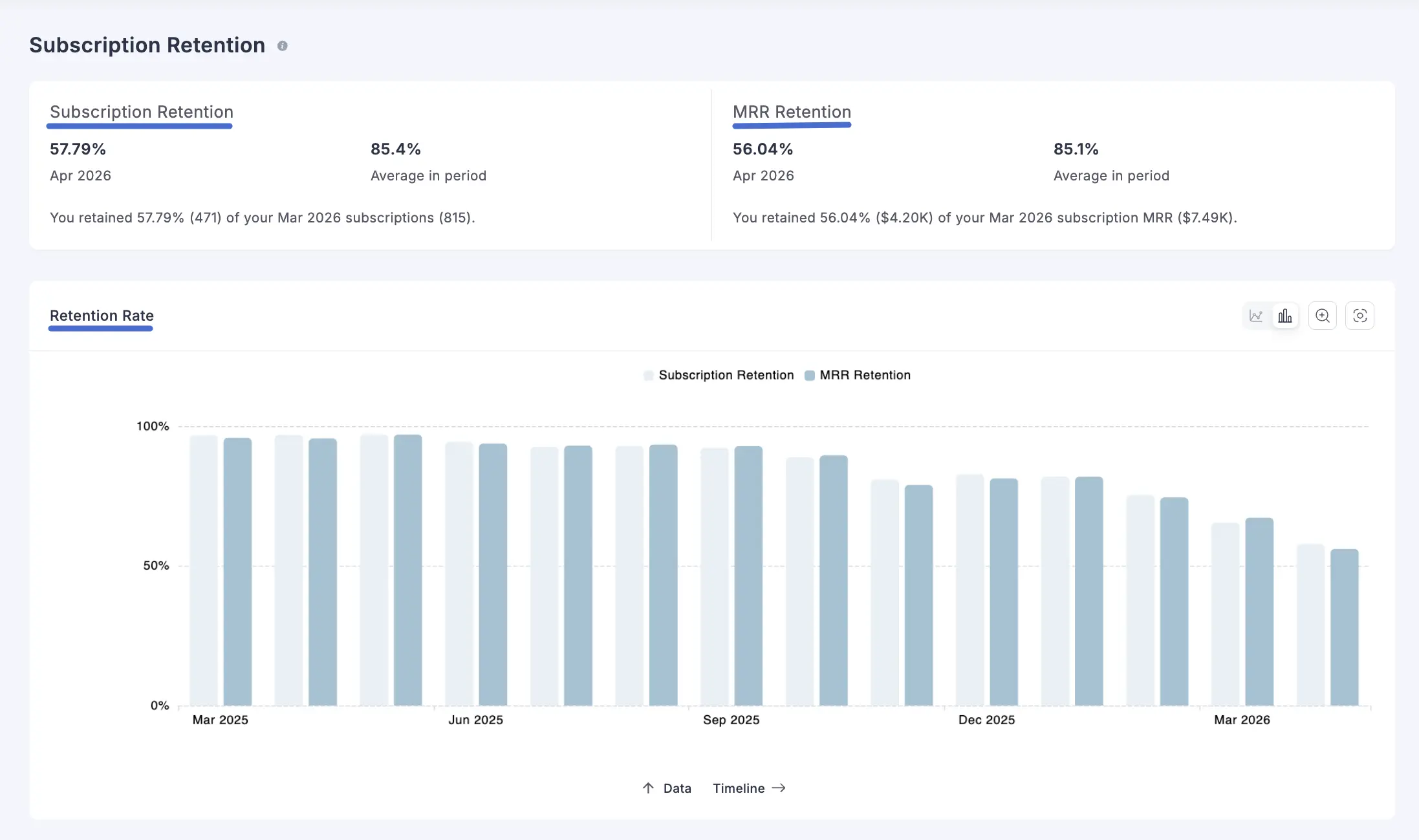The image size is (1419, 840).
Task: Click the Data link below the chart
Action: click(x=677, y=788)
